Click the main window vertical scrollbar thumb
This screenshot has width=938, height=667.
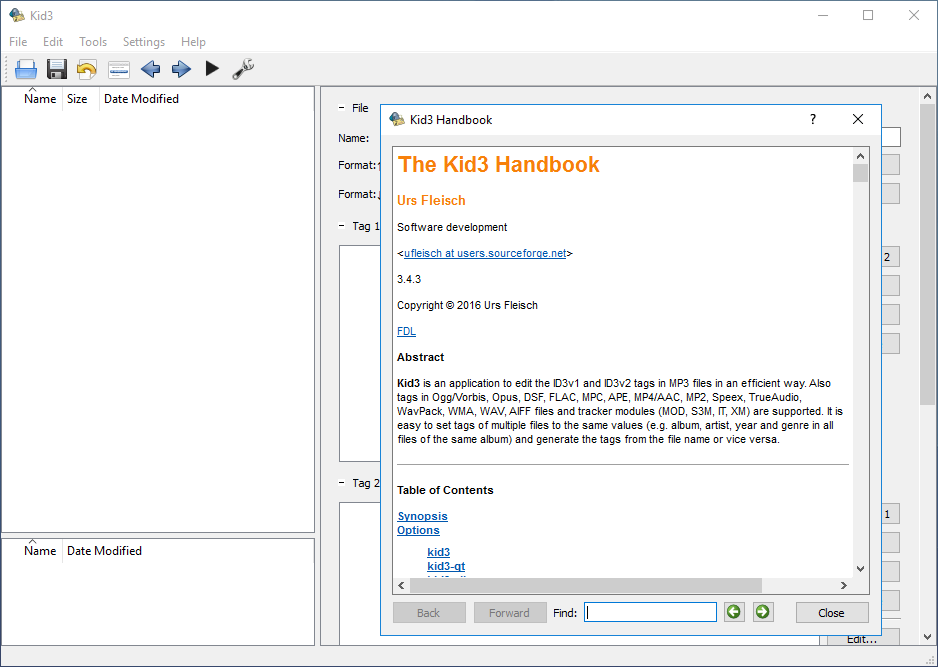point(927,254)
